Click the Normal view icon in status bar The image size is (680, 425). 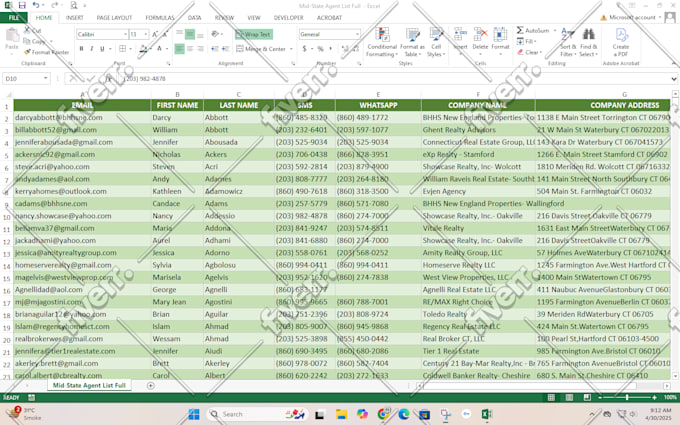(551, 397)
